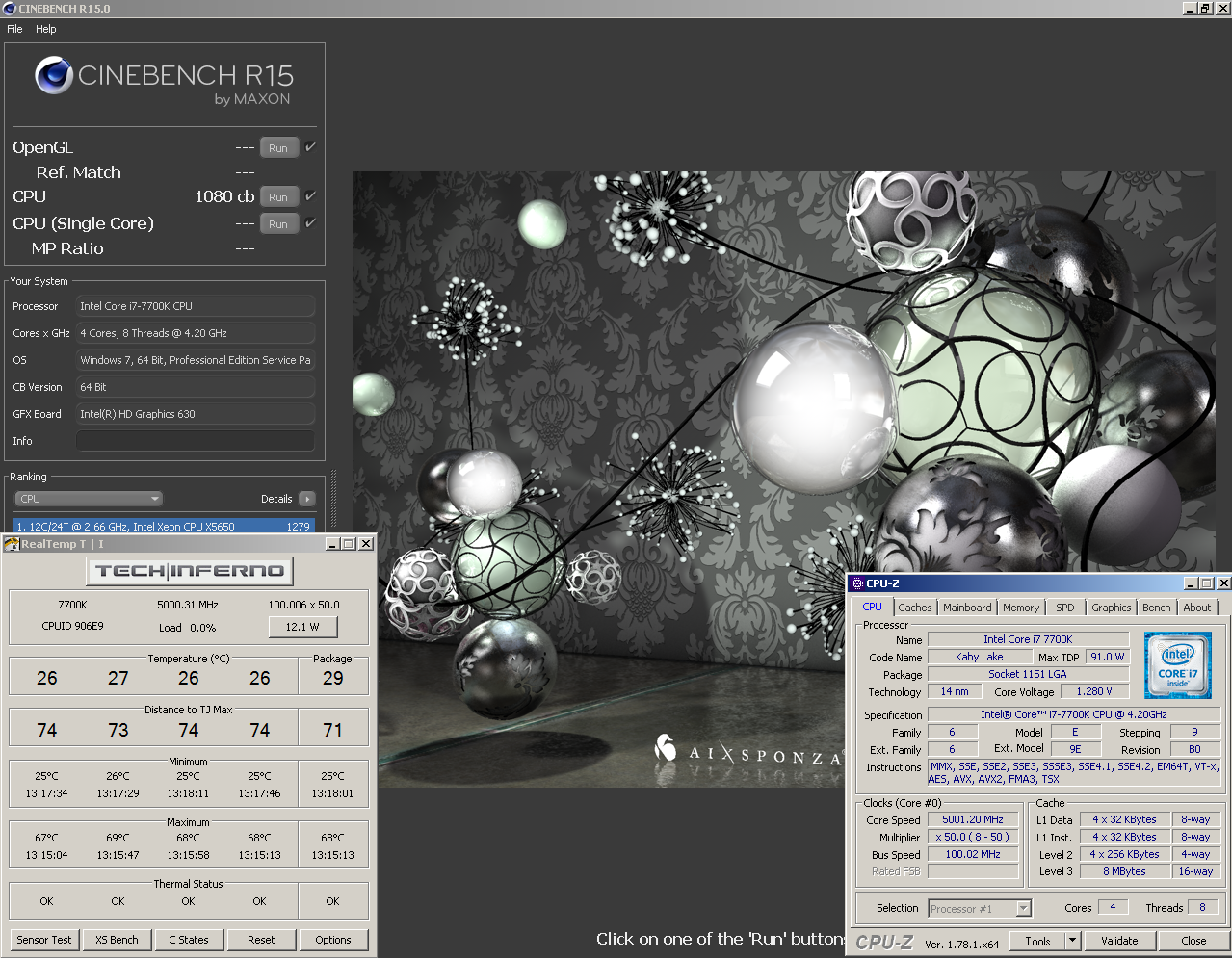Open XS Bench in RealTemp
Image resolution: width=1232 pixels, height=958 pixels.
tap(117, 940)
